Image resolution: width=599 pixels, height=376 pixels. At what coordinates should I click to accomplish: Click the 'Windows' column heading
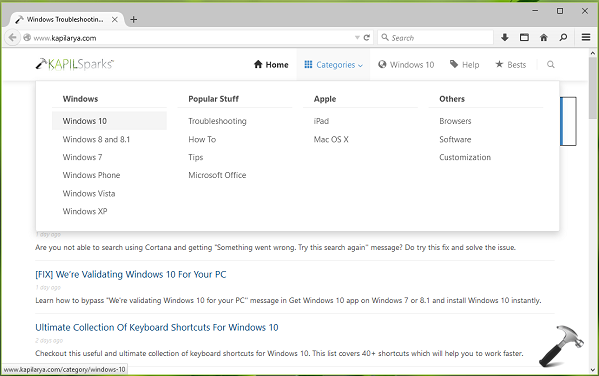point(80,99)
